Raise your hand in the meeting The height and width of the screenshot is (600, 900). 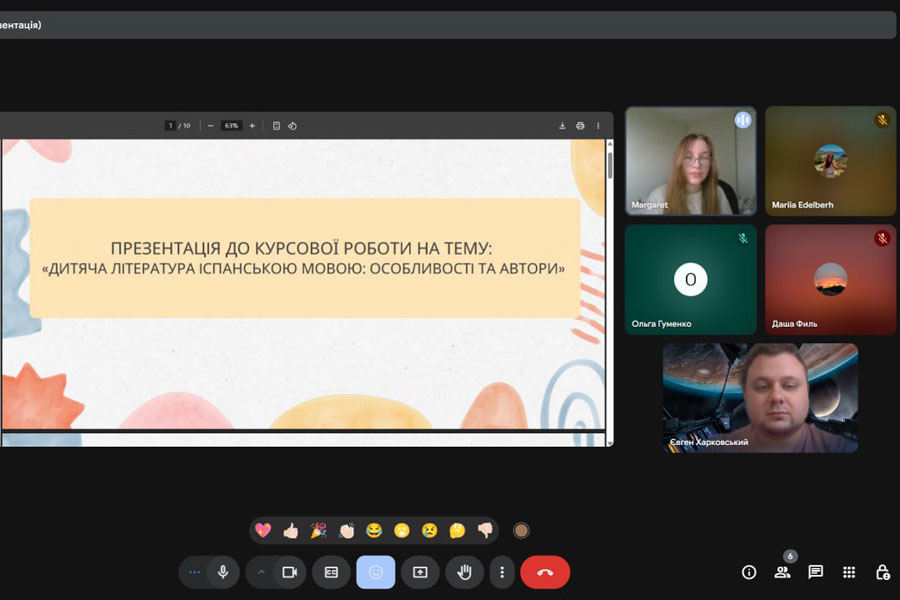click(x=464, y=572)
